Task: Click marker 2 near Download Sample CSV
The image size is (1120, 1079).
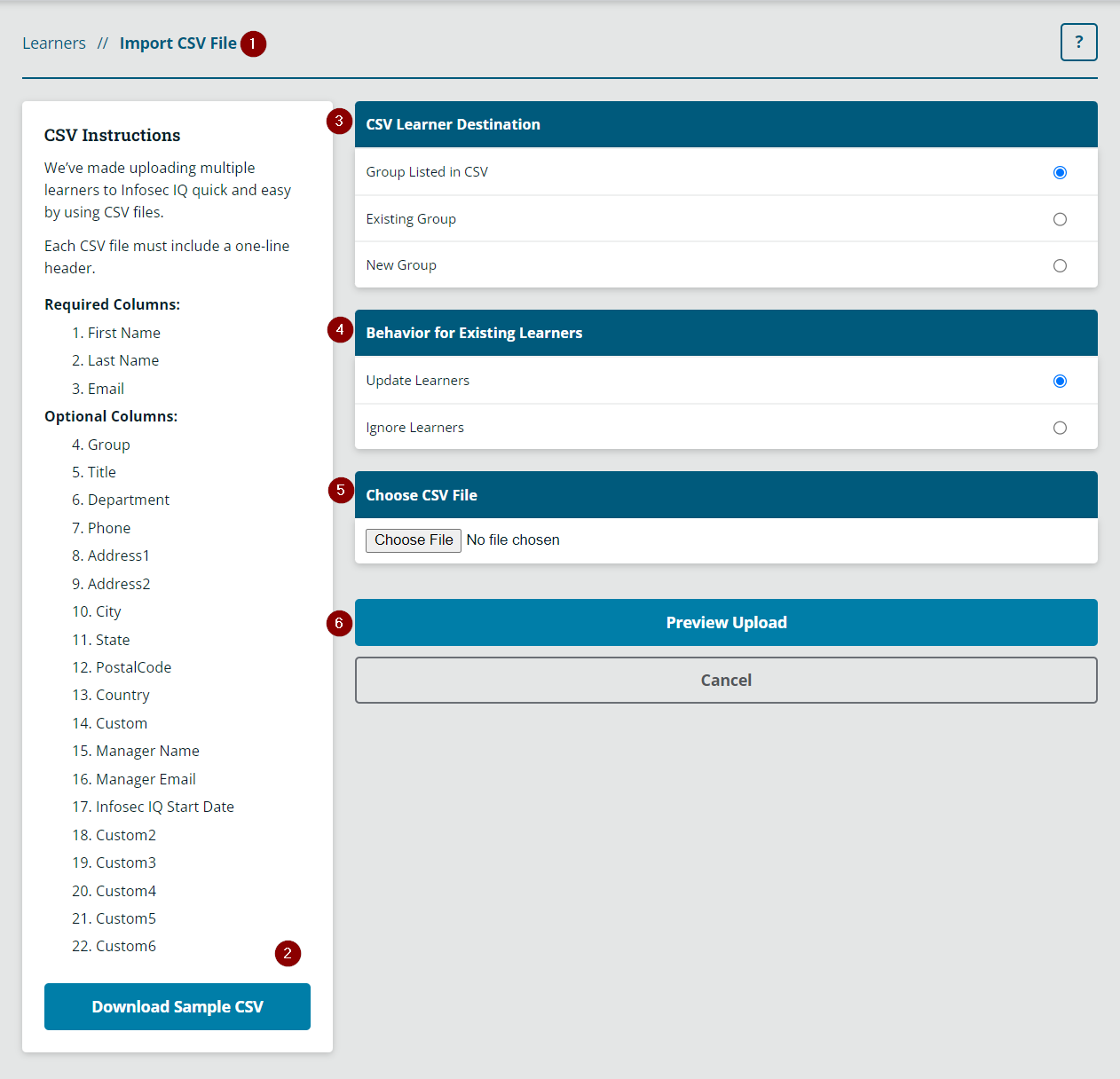Action: click(x=288, y=953)
